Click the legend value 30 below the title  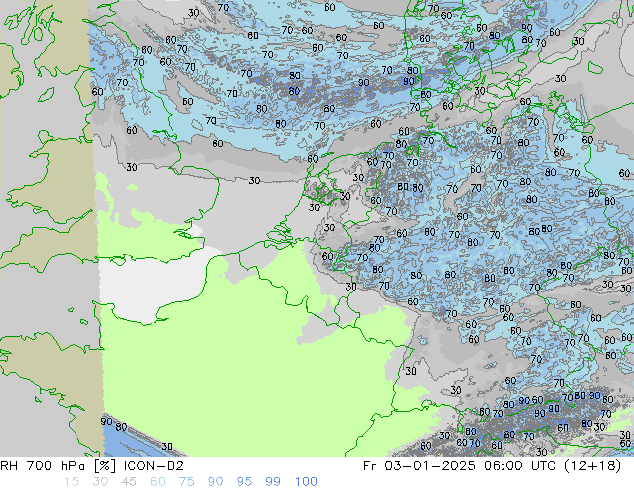click(100, 482)
